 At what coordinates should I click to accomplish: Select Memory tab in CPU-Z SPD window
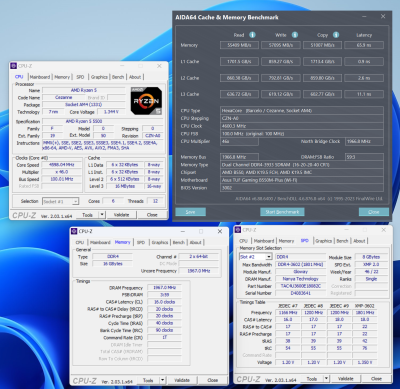point(286,241)
